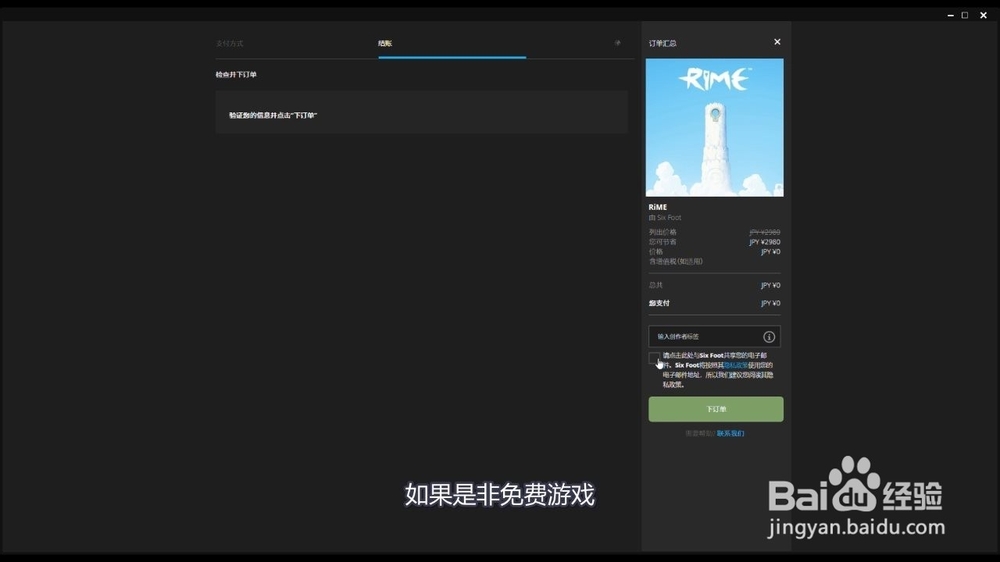Minimize the checkout window
The height and width of the screenshot is (562, 1000).
[950, 15]
